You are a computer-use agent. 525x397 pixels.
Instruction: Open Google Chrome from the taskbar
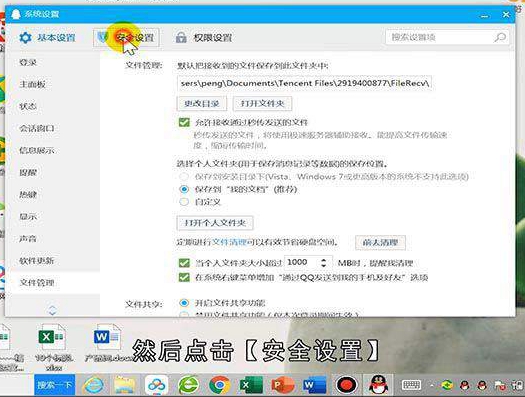219,386
